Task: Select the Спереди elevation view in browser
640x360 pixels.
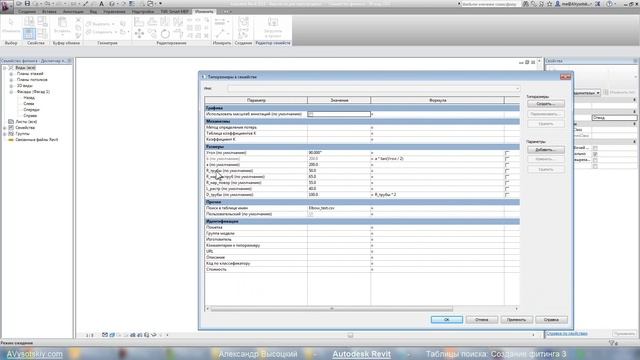Action: tap(31, 110)
